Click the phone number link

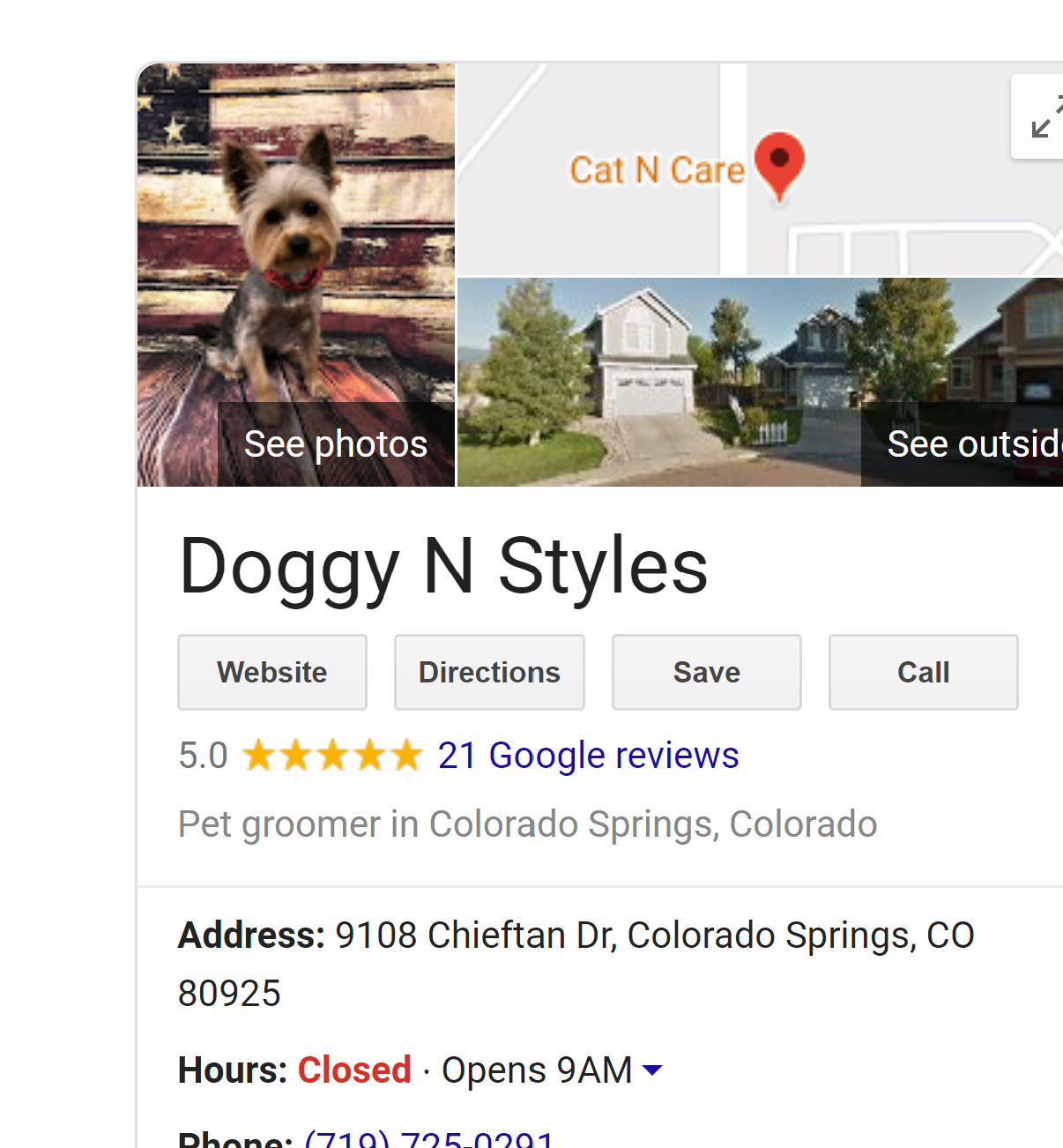pos(429,1139)
